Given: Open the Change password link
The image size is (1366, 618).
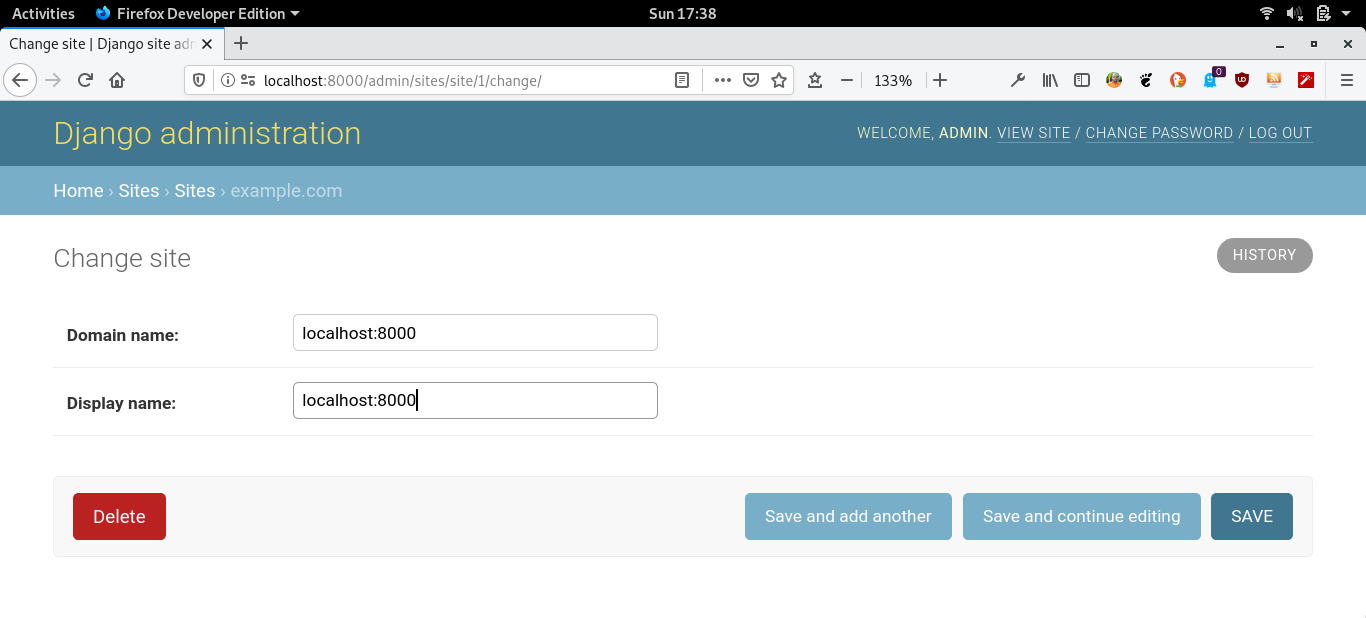Looking at the screenshot, I should click(1159, 133).
